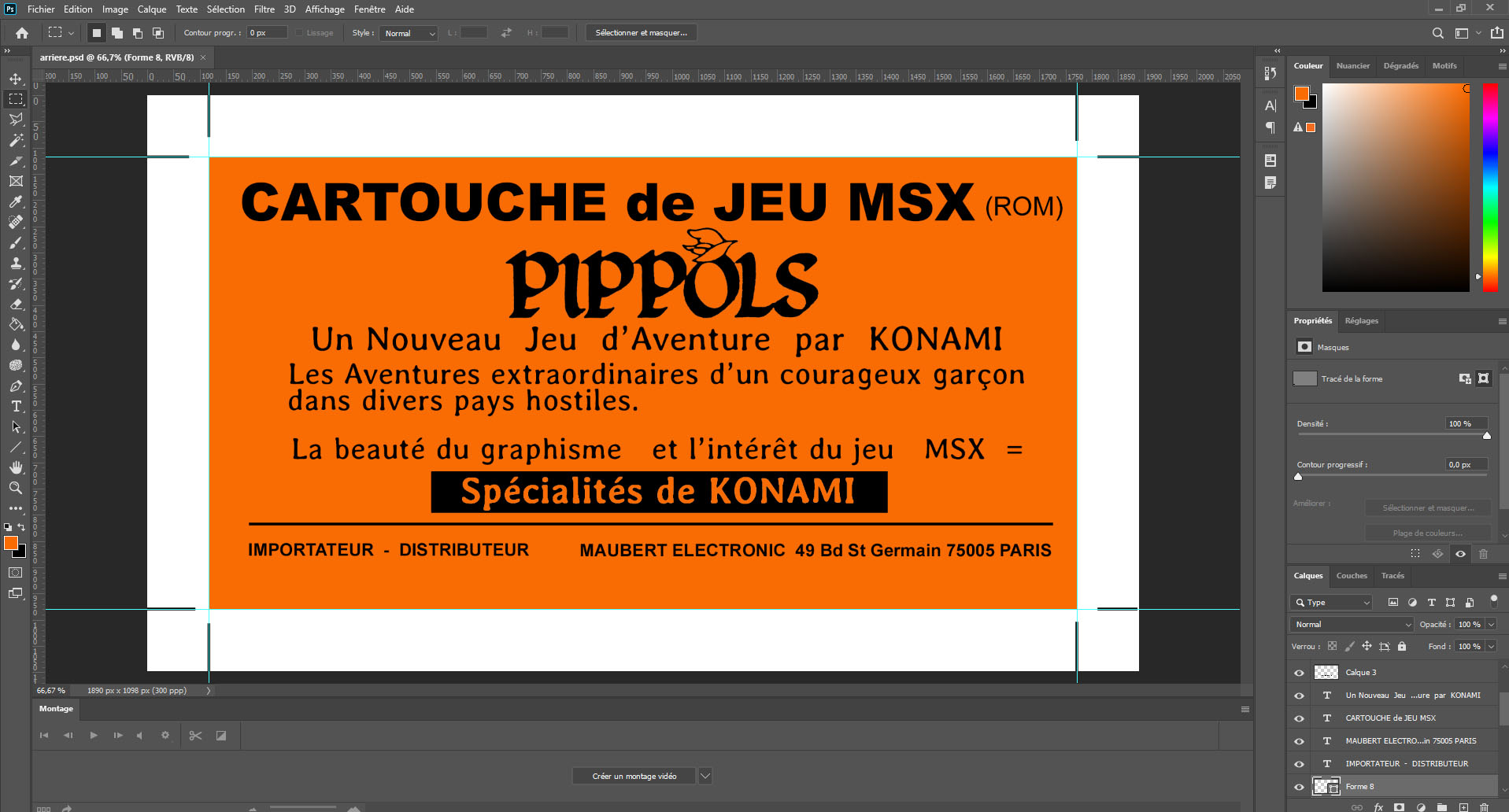The height and width of the screenshot is (812, 1509).
Task: Select the Brush tool
Action: click(16, 242)
